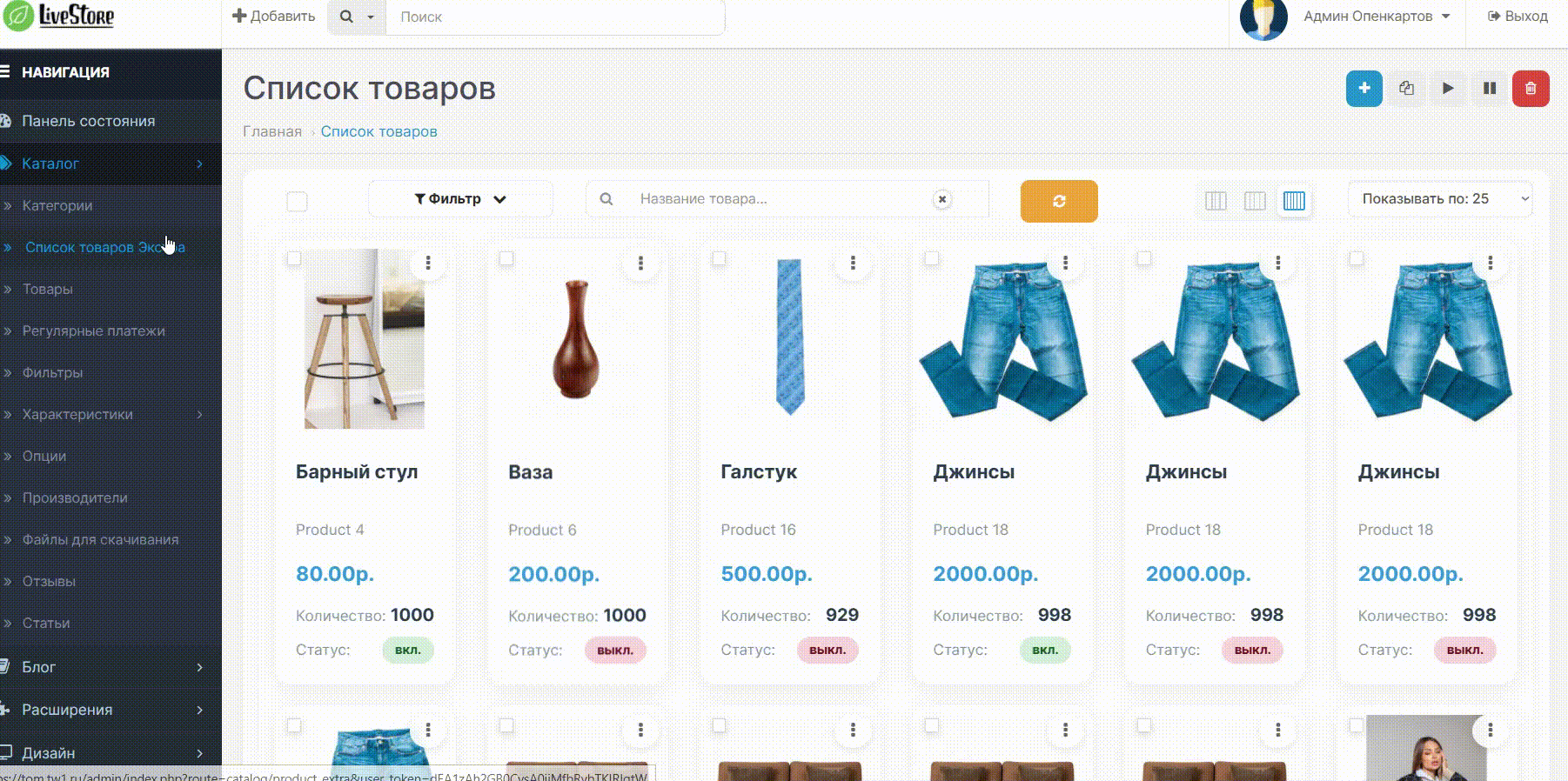Open the Показывать по: 25 dropdown
The image size is (1568, 781).
click(x=1440, y=199)
